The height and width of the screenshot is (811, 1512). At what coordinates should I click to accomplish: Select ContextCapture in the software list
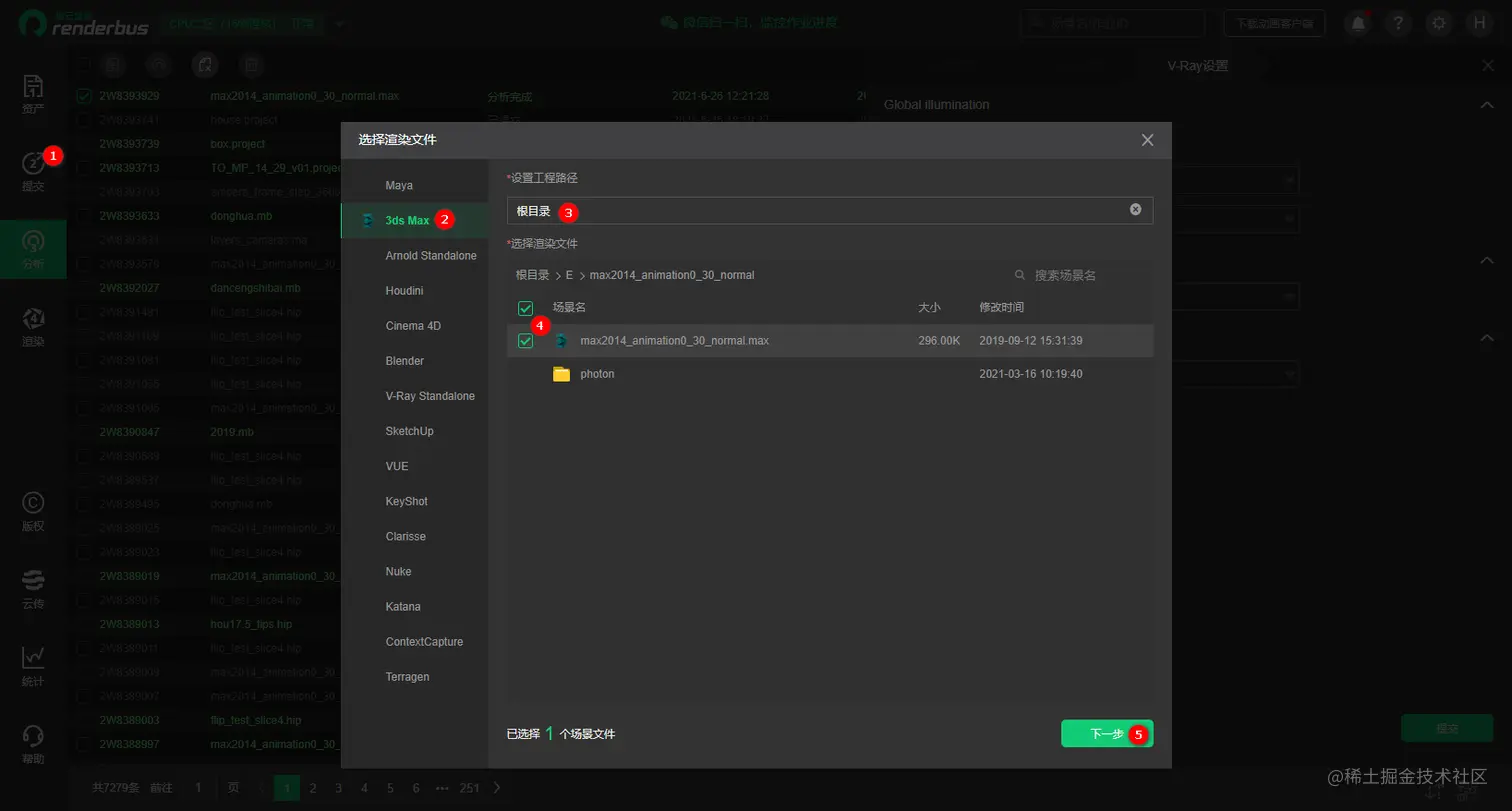click(x=414, y=641)
